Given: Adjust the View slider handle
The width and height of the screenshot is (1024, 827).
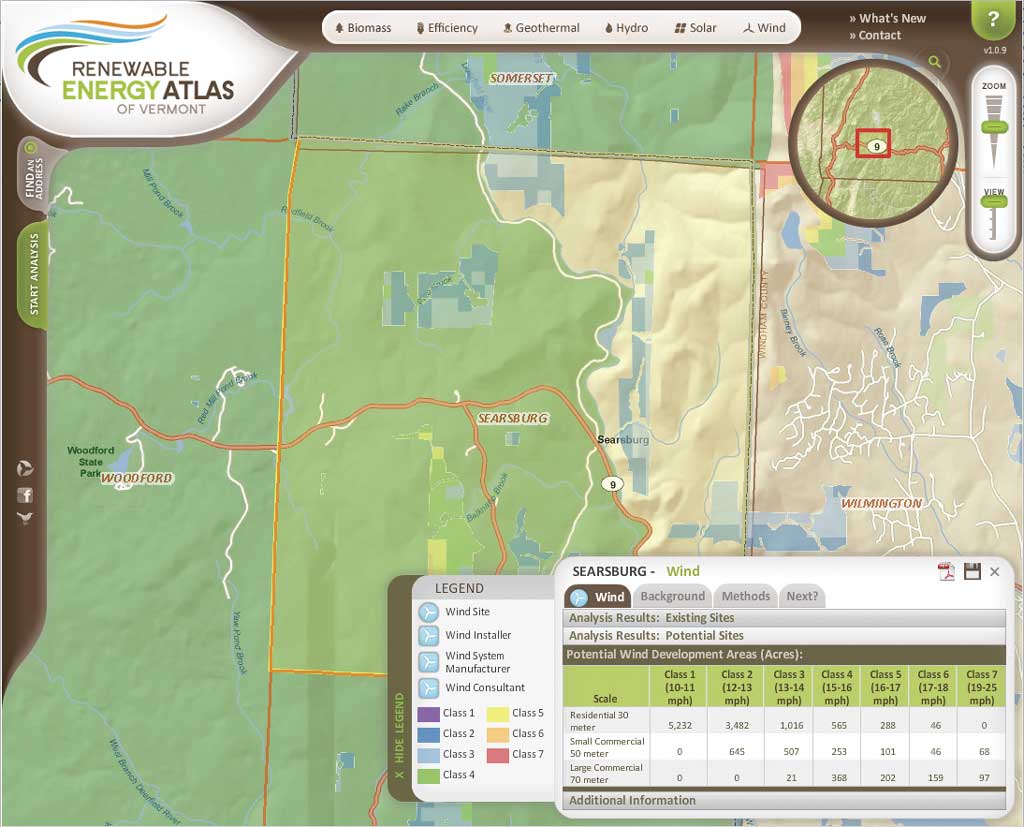Looking at the screenshot, I should coord(993,202).
